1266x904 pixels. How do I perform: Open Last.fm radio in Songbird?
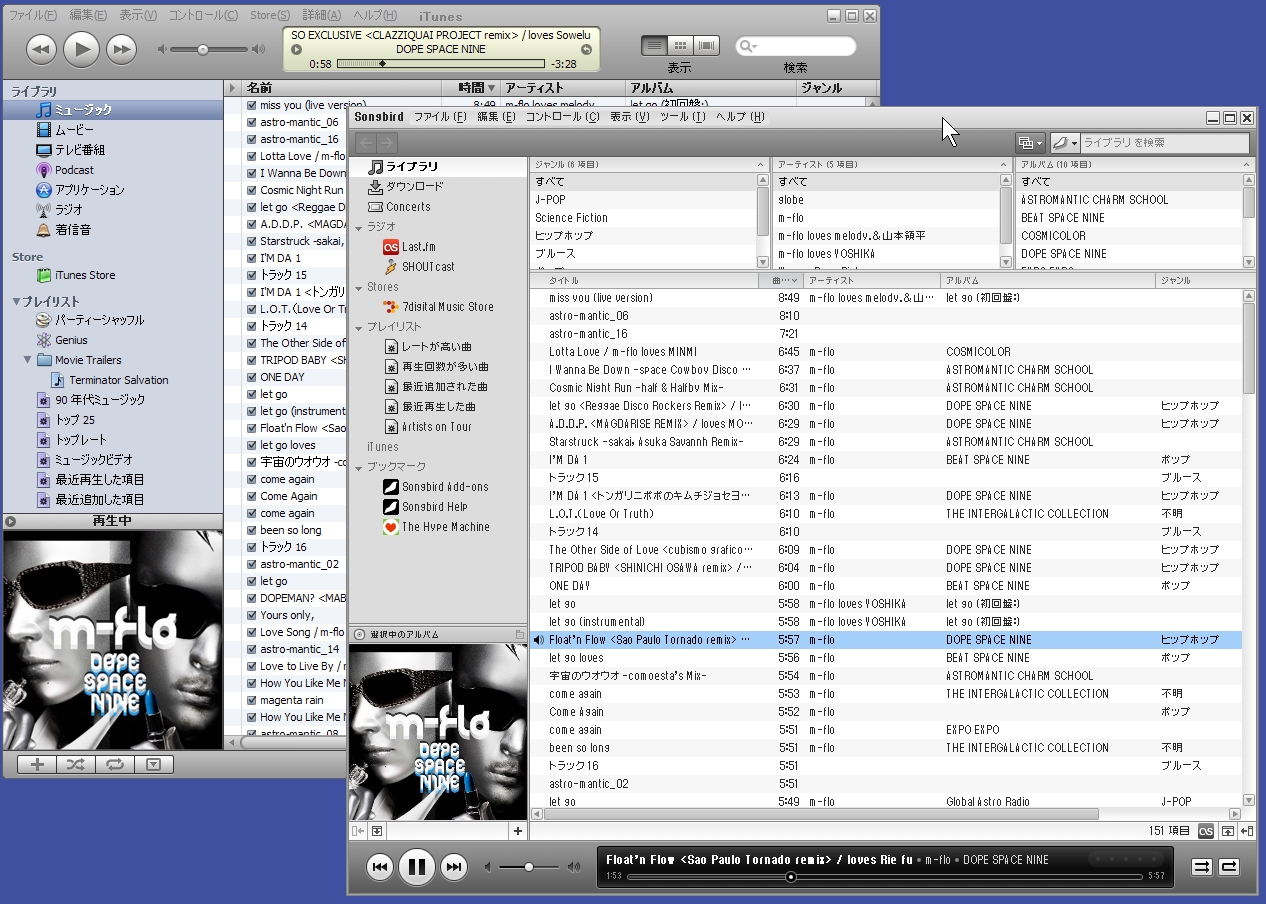419,247
